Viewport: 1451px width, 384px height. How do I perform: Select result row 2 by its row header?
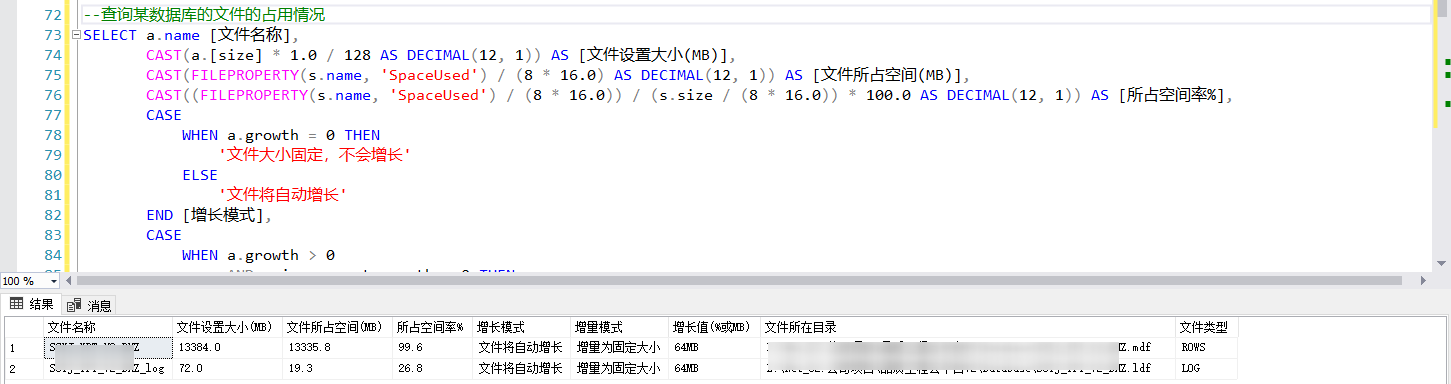pyautogui.click(x=23, y=367)
